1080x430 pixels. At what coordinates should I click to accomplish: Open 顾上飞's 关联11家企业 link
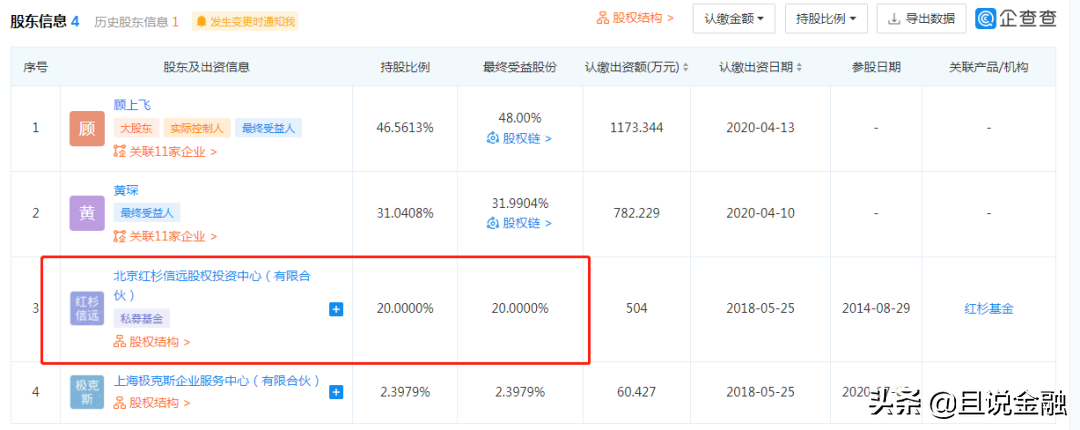(165, 152)
